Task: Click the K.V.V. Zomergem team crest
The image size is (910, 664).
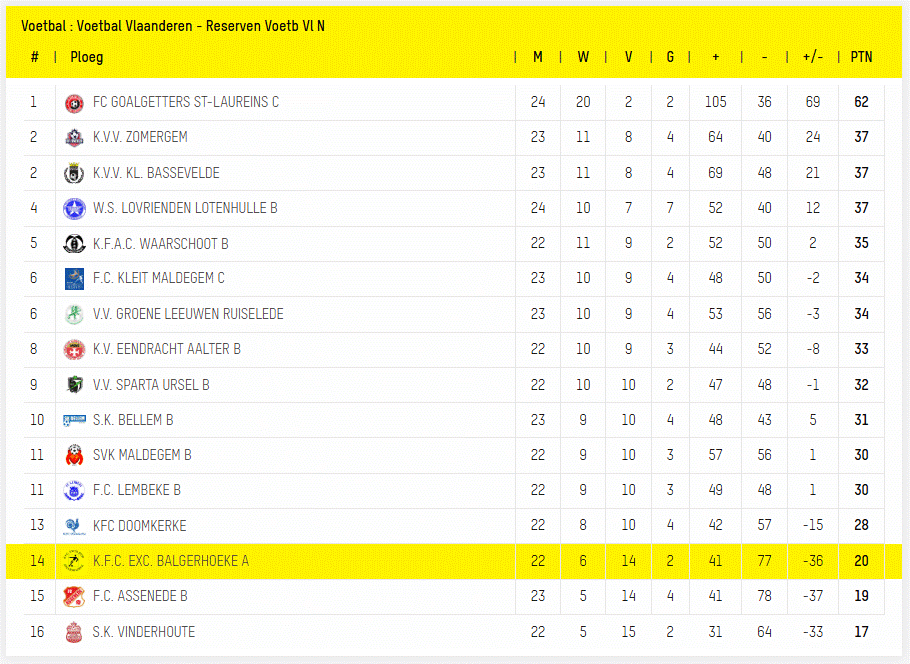Action: 73,137
